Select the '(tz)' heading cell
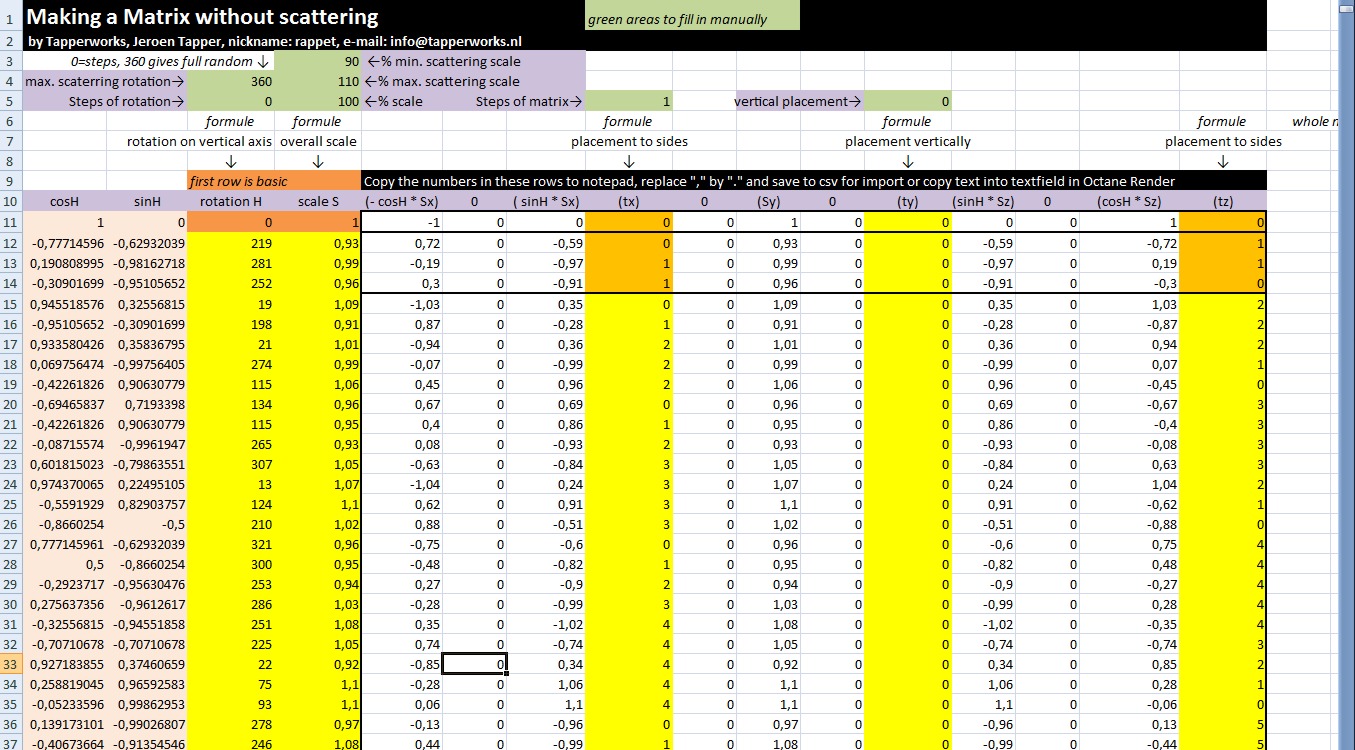Image resolution: width=1355 pixels, height=750 pixels. (1223, 201)
